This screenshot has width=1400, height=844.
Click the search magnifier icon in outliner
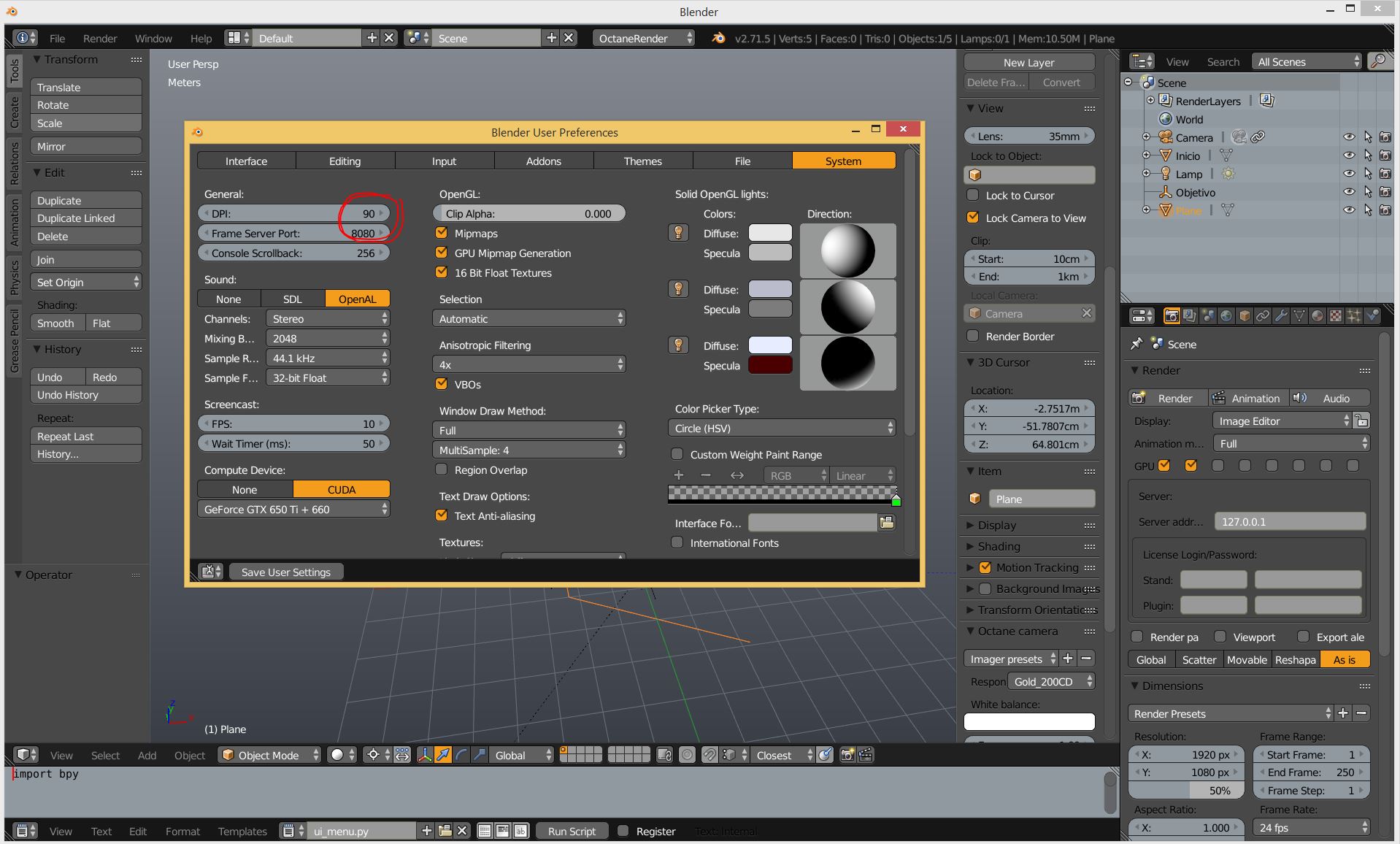click(x=1378, y=61)
